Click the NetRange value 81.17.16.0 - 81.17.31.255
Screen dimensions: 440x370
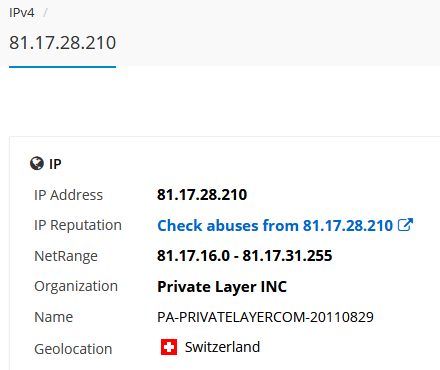[x=245, y=256]
